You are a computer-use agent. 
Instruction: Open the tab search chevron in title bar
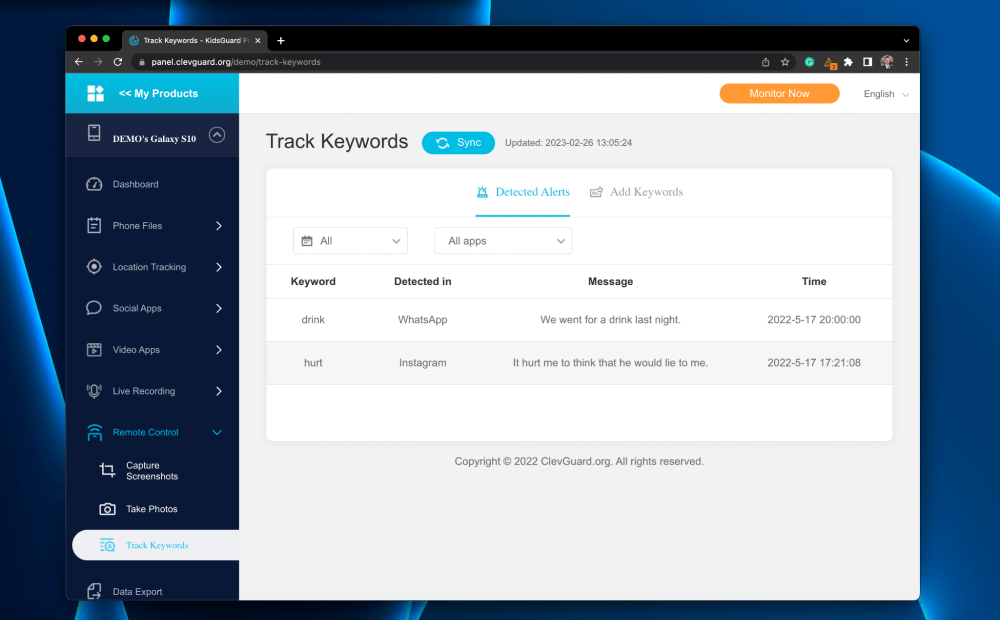906,40
